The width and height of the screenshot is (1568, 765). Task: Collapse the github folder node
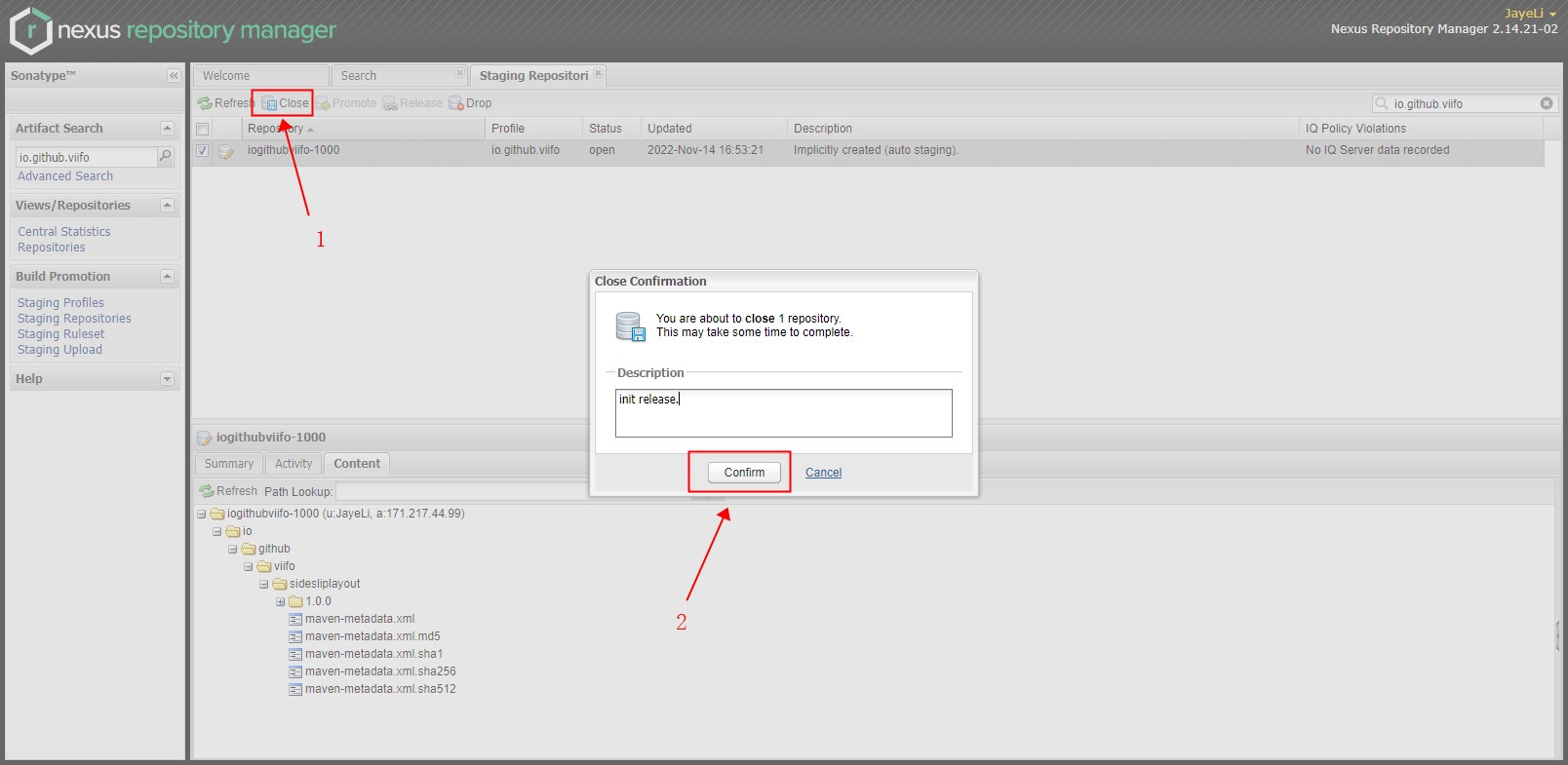233,549
